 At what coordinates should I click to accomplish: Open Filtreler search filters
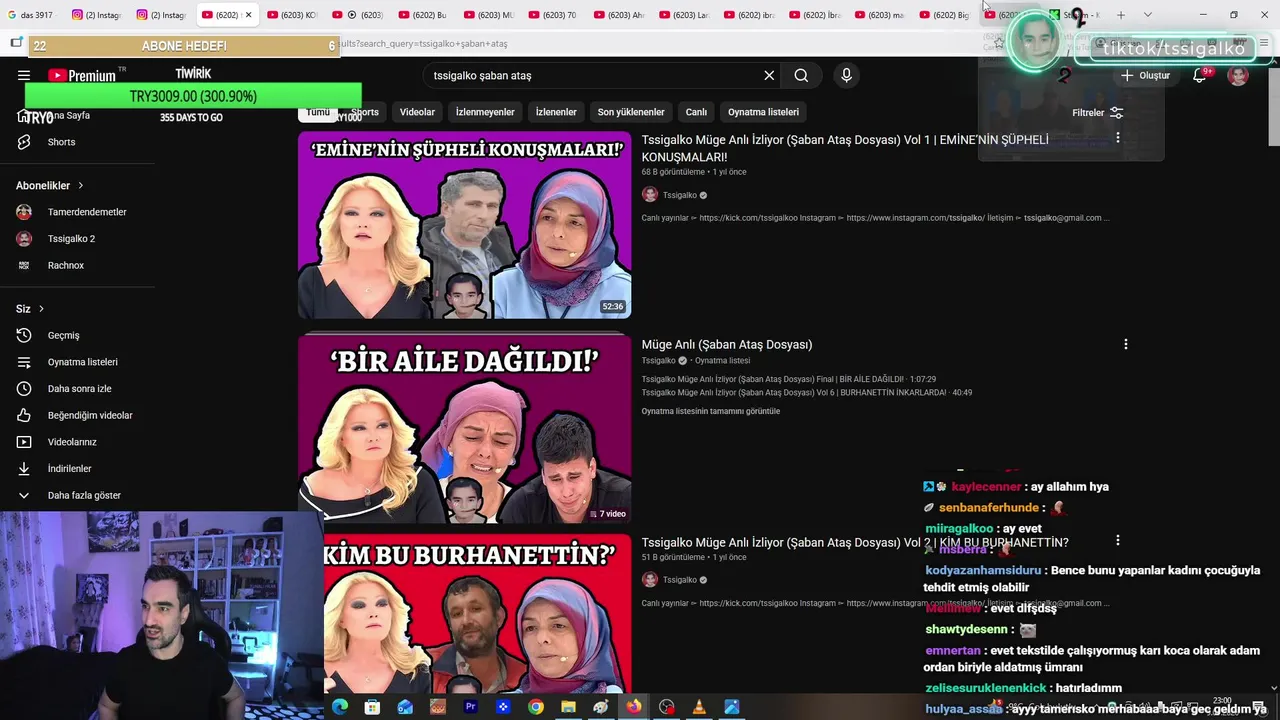click(1098, 113)
